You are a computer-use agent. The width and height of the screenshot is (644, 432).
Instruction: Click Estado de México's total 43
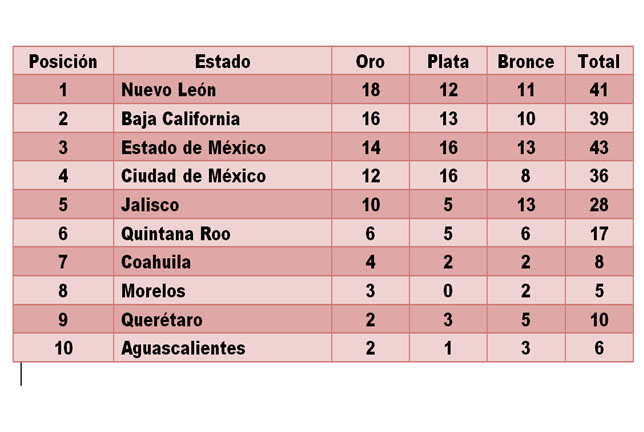[x=599, y=148]
